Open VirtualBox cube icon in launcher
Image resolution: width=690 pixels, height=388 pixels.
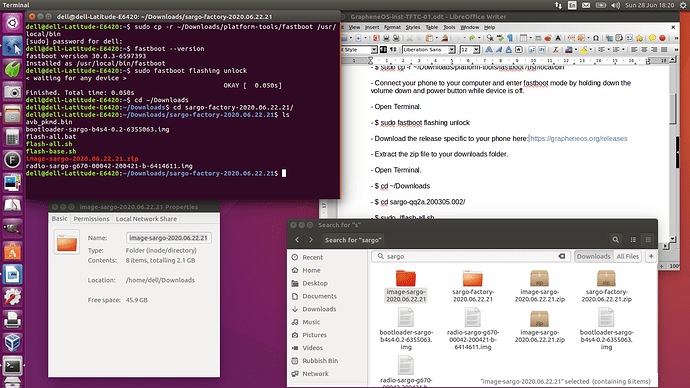(x=12, y=342)
